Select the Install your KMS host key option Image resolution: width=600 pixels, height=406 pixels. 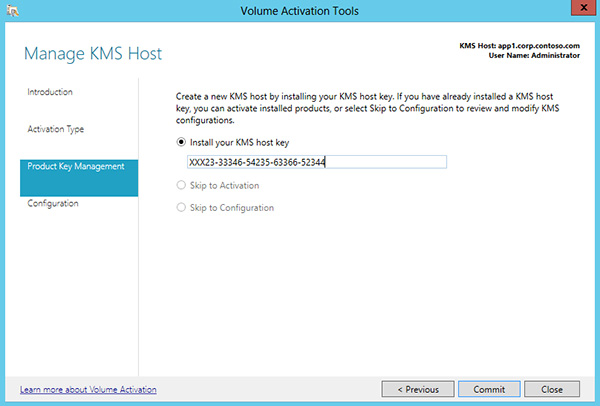[x=181, y=142]
